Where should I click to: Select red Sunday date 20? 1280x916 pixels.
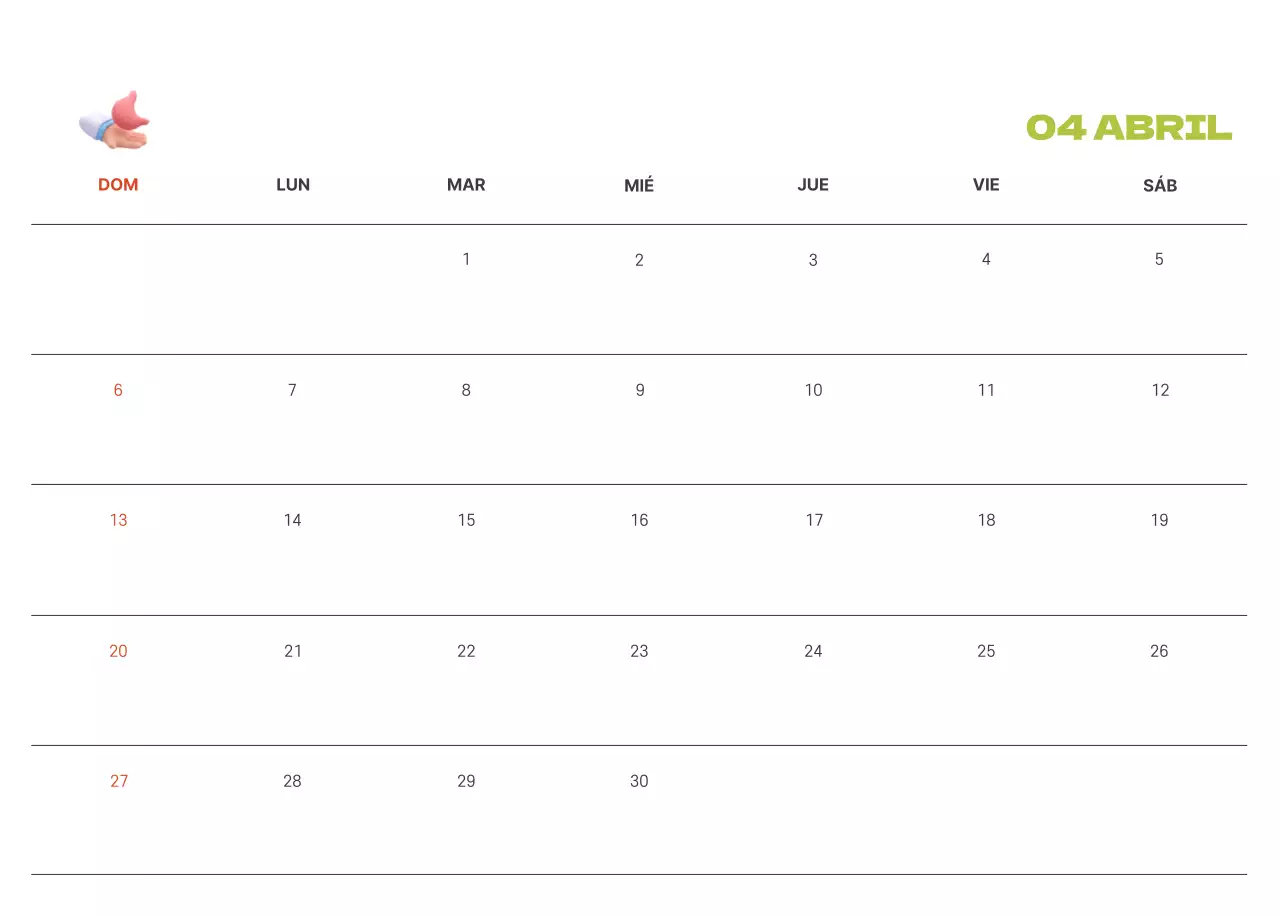coord(118,651)
